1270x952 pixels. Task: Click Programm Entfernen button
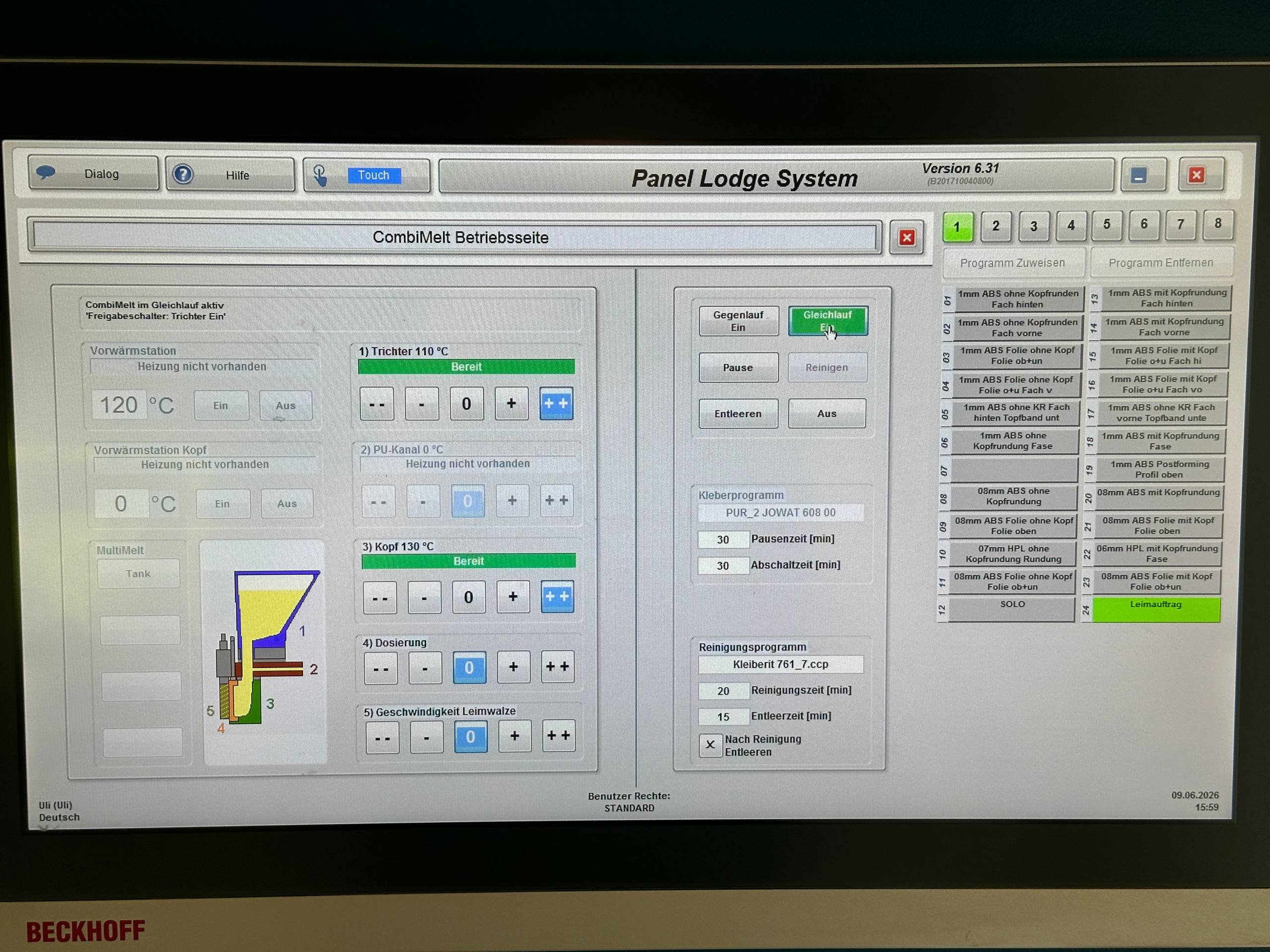pos(1161,263)
